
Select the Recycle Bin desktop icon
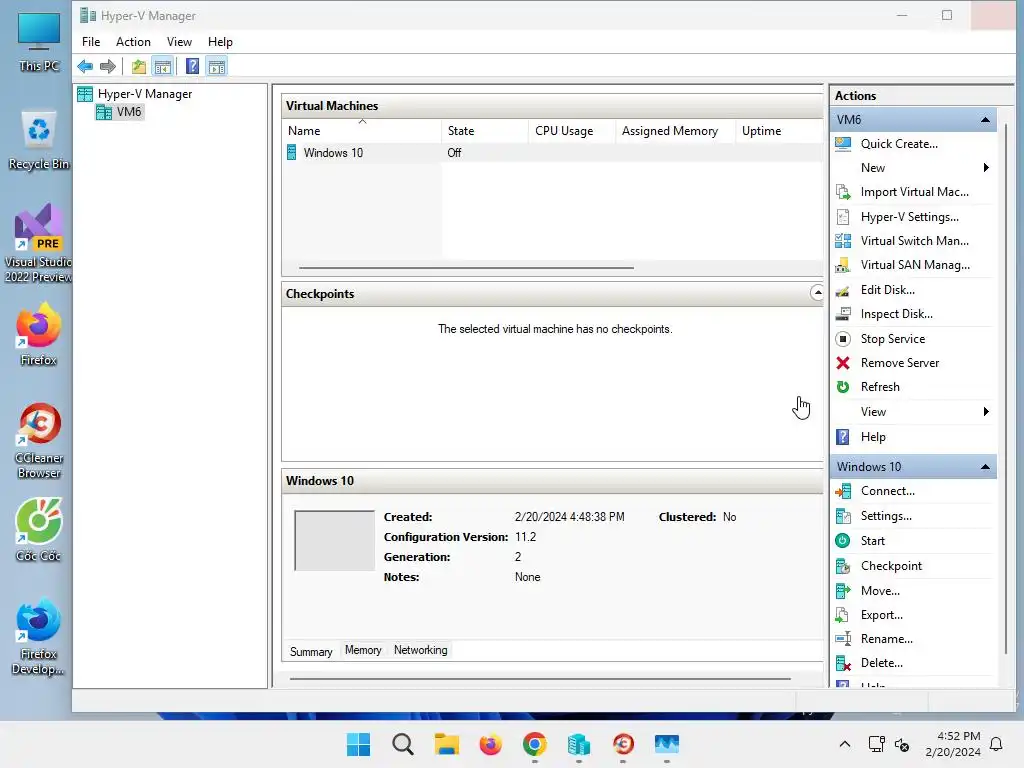pos(39,142)
